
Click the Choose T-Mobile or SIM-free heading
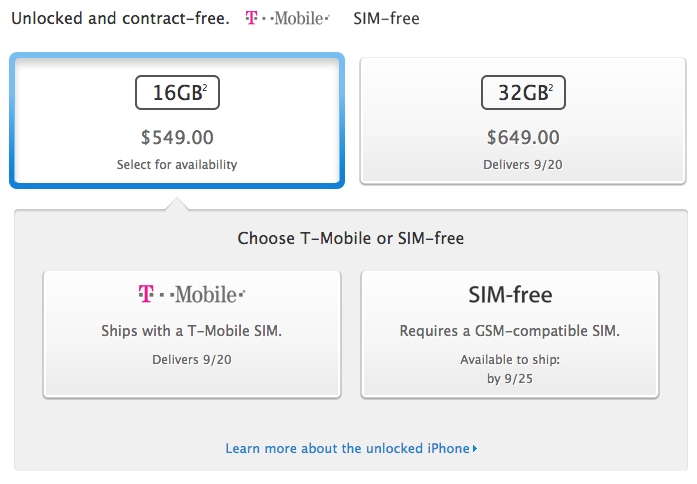351,238
